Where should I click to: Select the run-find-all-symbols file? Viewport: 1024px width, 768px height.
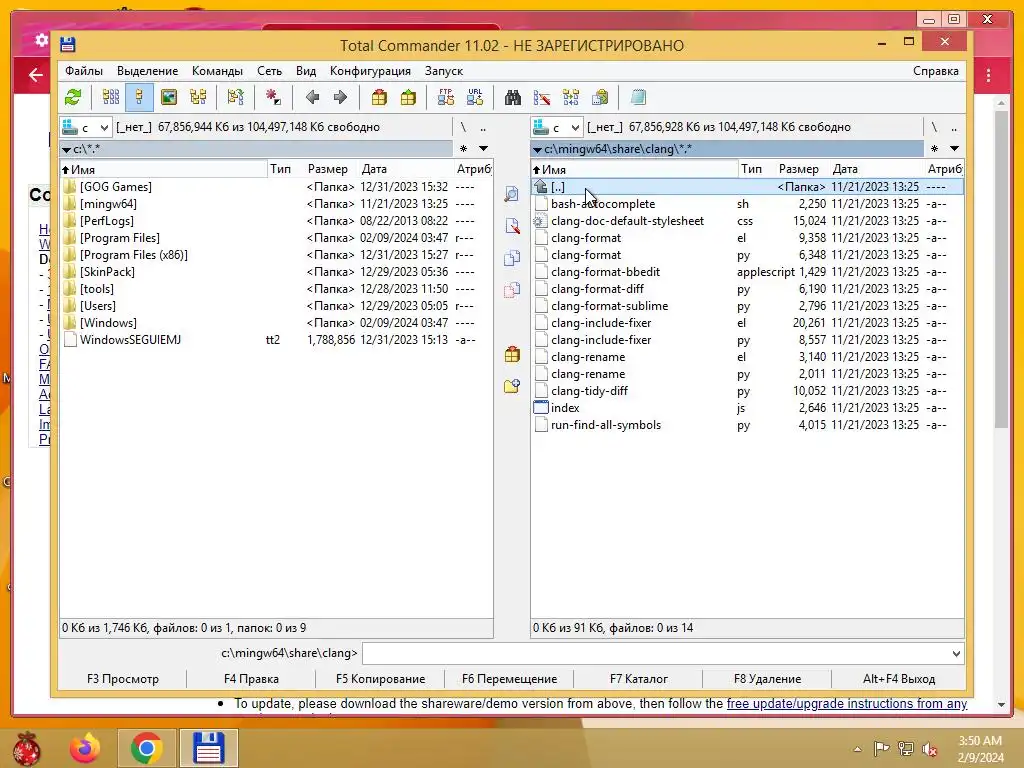pos(747,424)
